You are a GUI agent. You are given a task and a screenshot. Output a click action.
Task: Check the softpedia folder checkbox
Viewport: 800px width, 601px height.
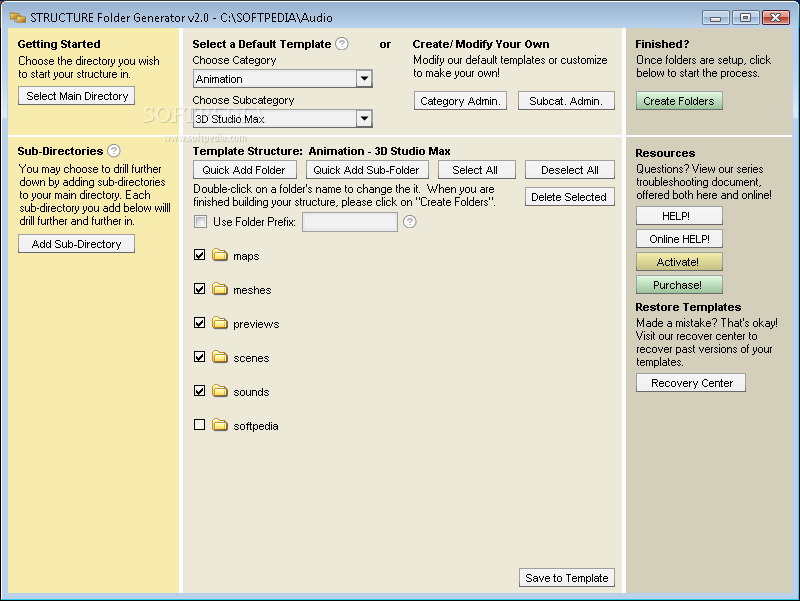[x=199, y=424]
